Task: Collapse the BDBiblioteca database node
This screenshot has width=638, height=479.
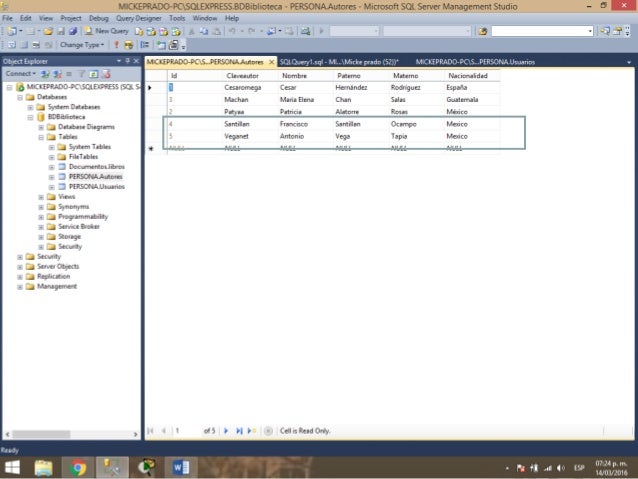Action: [x=30, y=117]
